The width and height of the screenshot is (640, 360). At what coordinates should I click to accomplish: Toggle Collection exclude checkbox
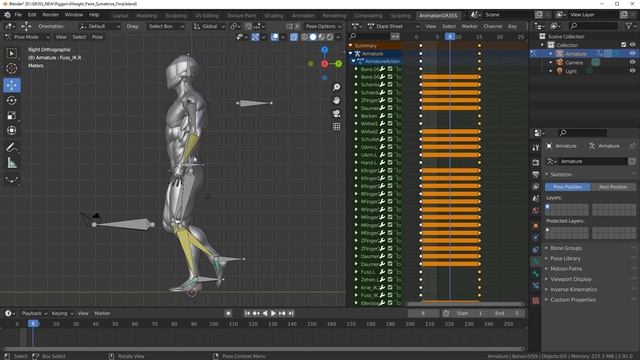(623, 45)
